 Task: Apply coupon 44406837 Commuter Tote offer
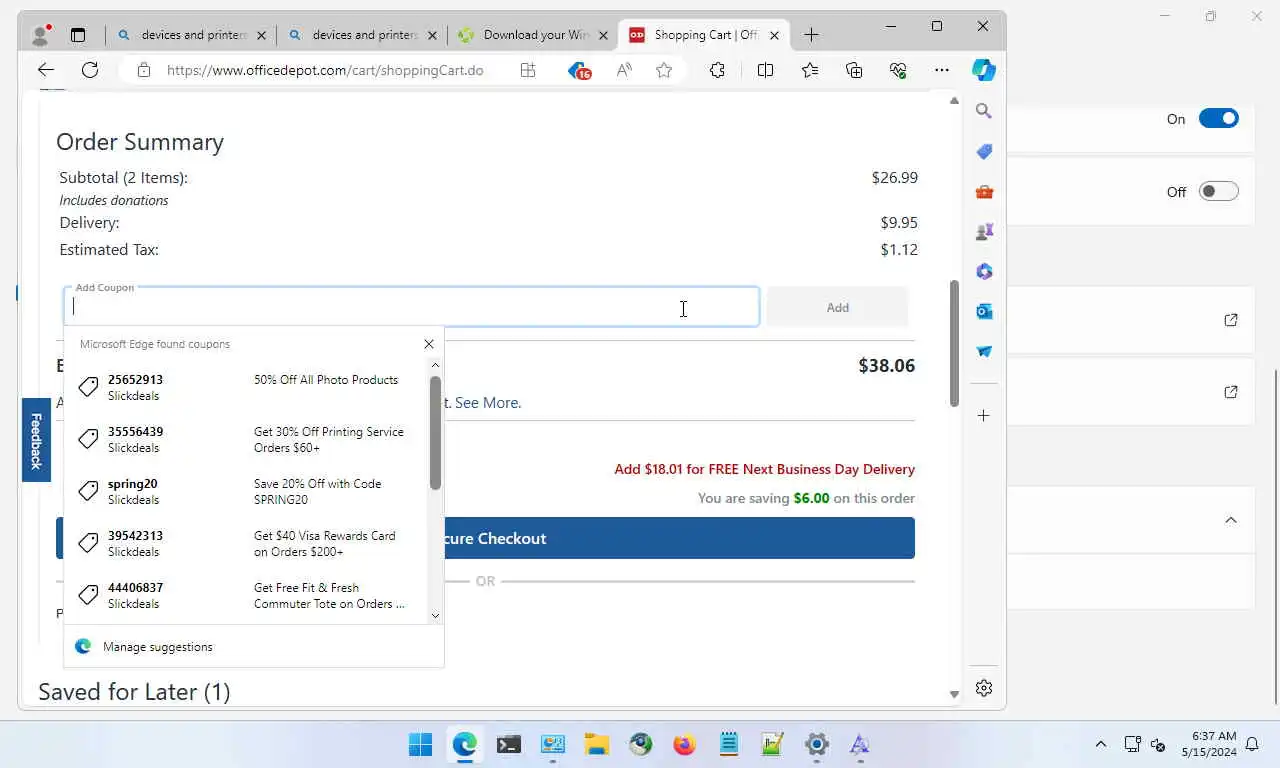click(x=247, y=595)
